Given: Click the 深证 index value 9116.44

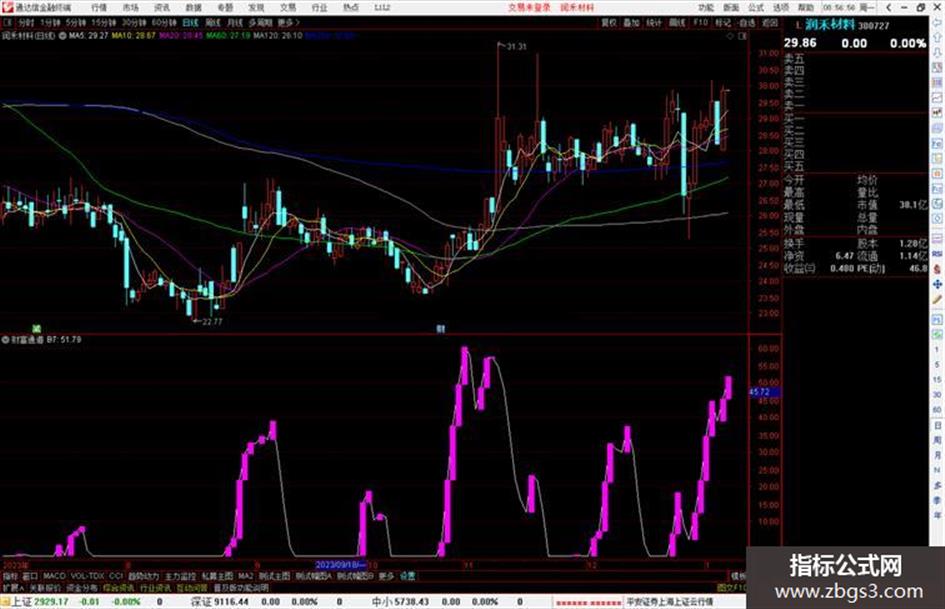Looking at the screenshot, I should point(231,602).
